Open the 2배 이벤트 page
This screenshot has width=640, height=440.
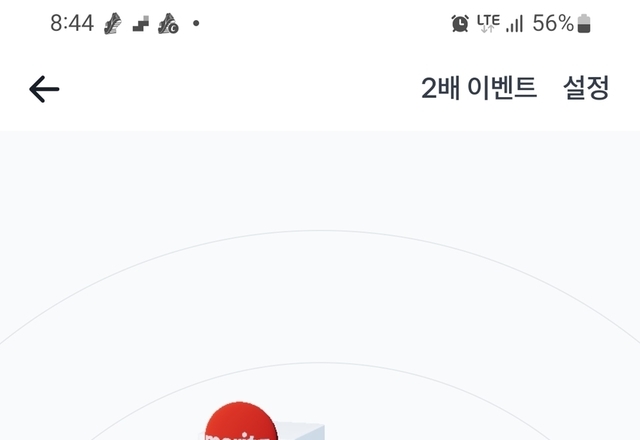(479, 88)
